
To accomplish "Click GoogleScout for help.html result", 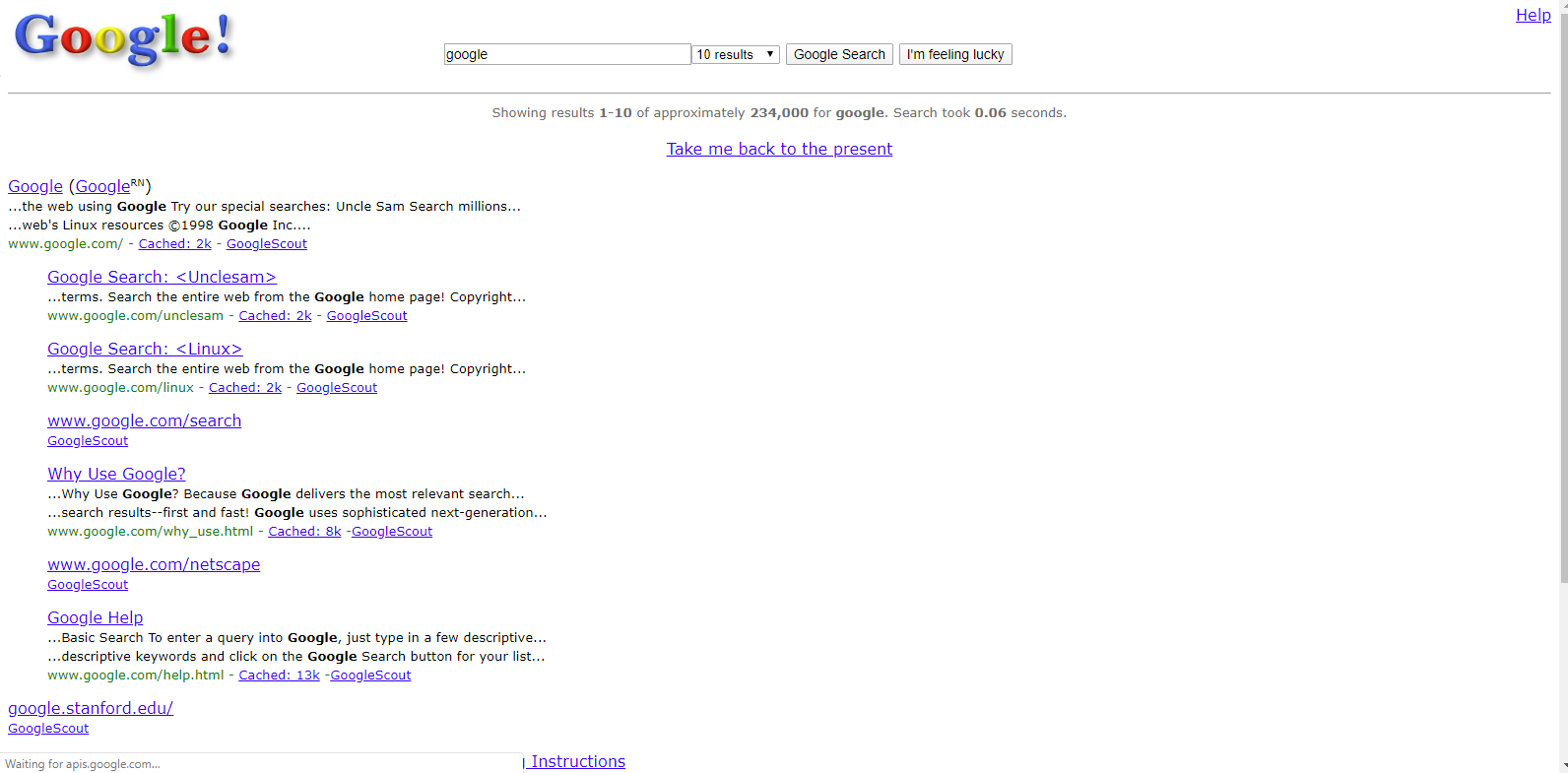I will (370, 676).
